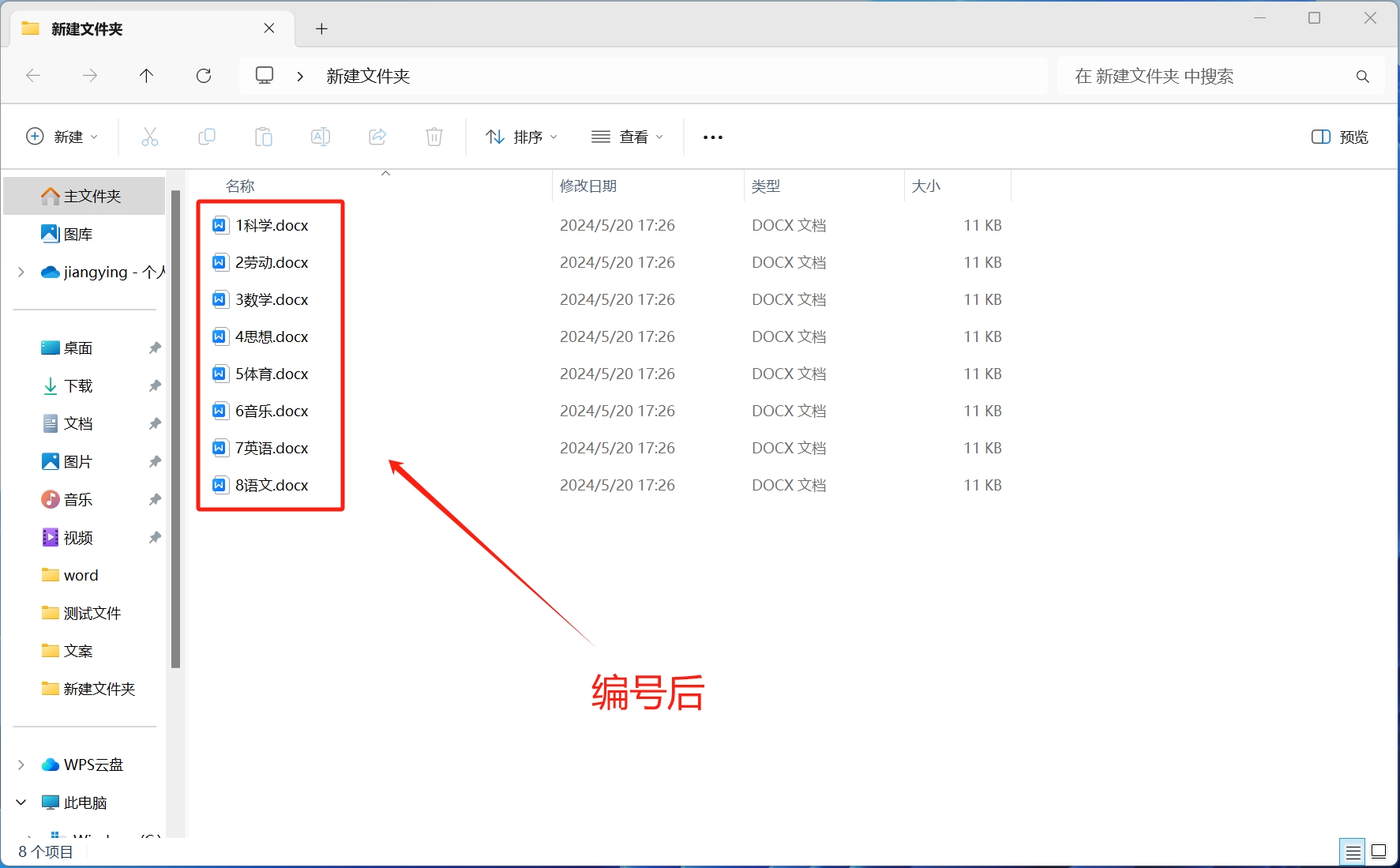The image size is (1400, 868).
Task: Toggle the 预览 preview pane
Action: [x=1338, y=136]
